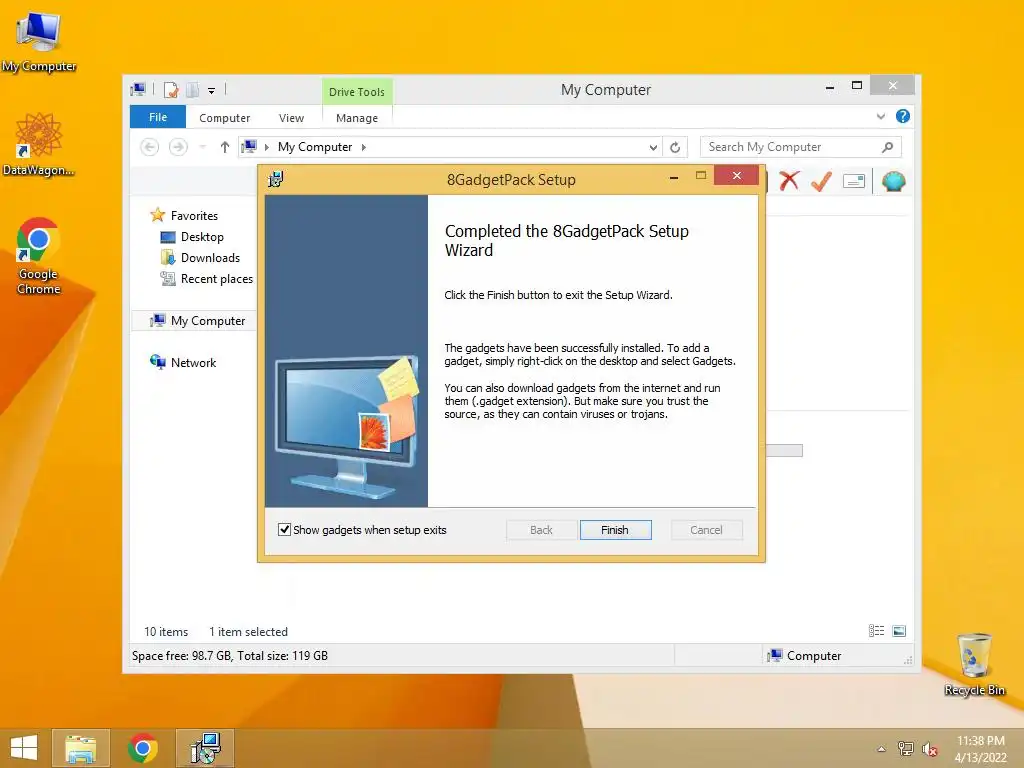Select the My Computer desktop icon
1024x768 pixels.
coord(39,40)
